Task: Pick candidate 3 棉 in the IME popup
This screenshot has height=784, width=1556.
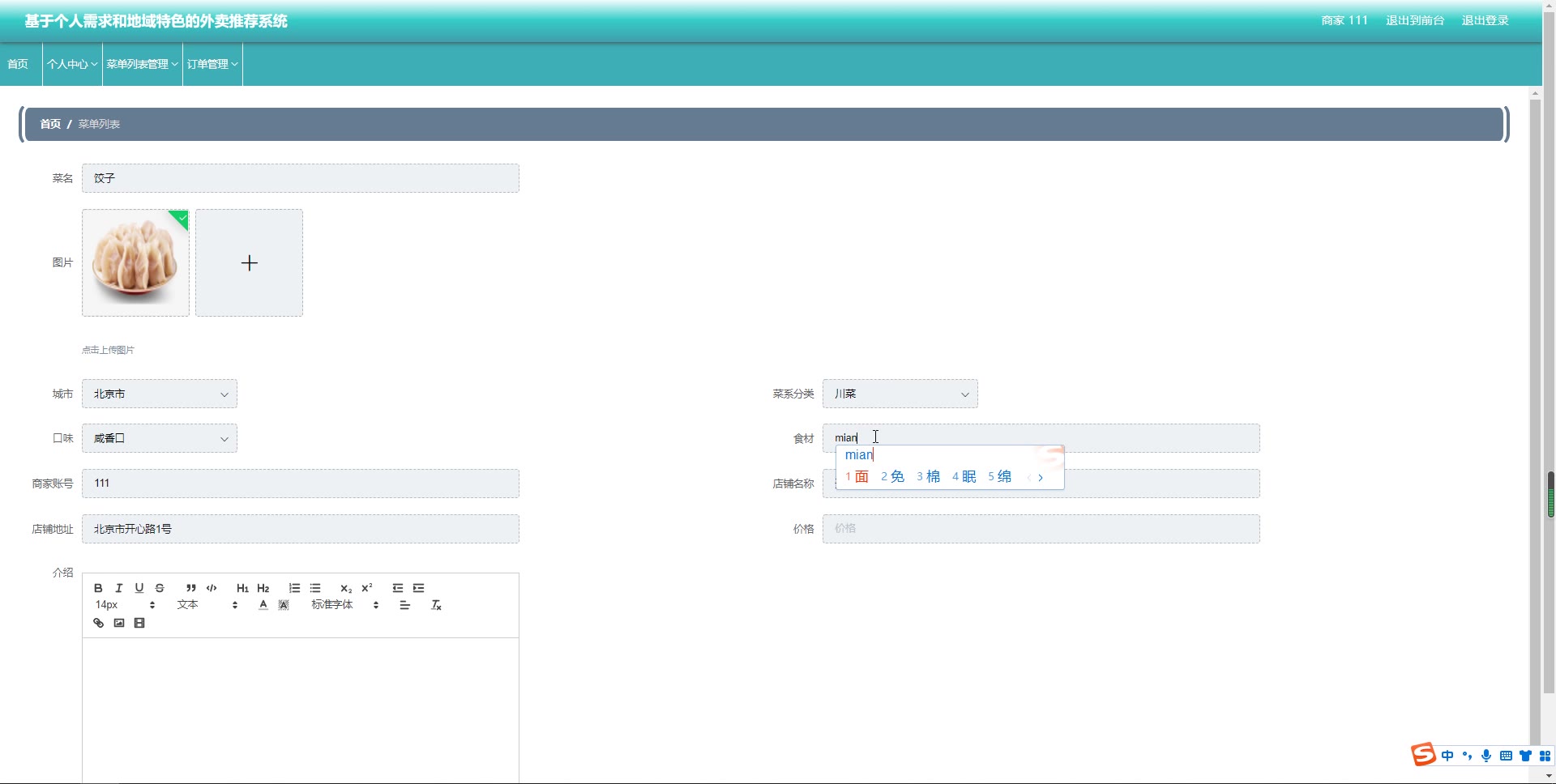Action: (x=928, y=477)
